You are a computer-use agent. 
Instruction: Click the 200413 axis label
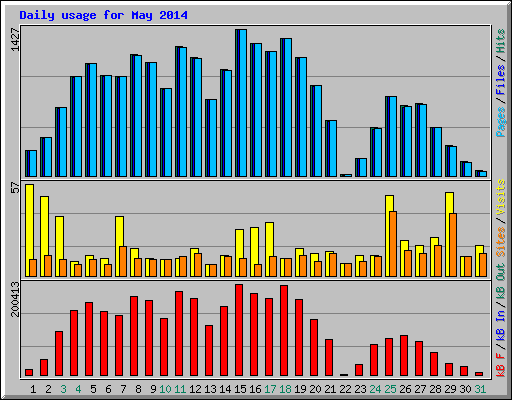point(15,299)
